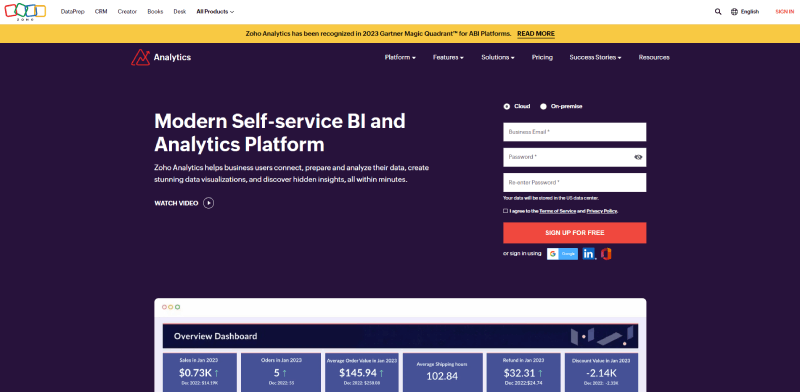Open the Solutions dropdown menu
Image resolution: width=800 pixels, height=392 pixels.
pos(497,57)
